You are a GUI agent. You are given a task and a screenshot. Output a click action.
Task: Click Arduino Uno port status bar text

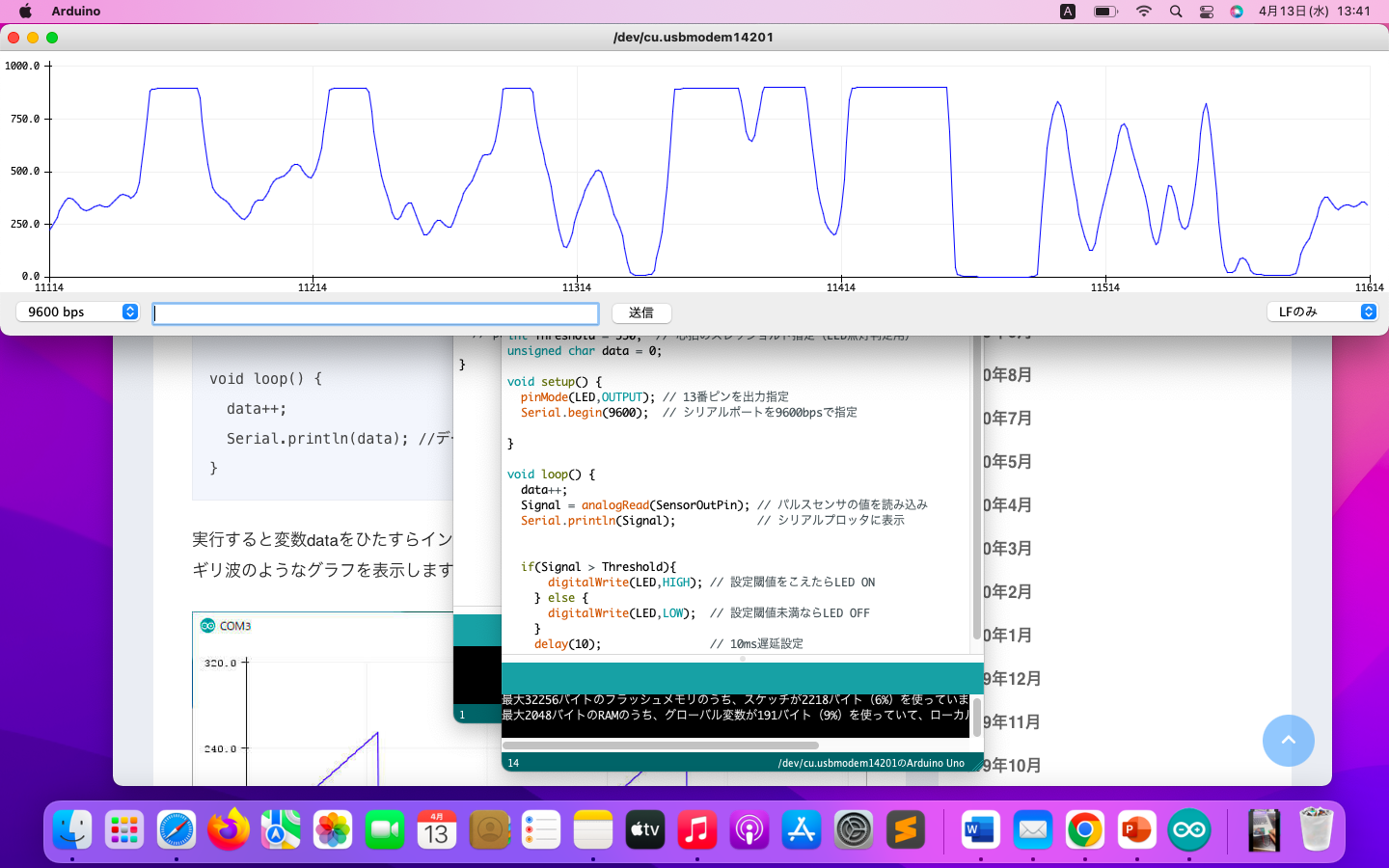(871, 763)
